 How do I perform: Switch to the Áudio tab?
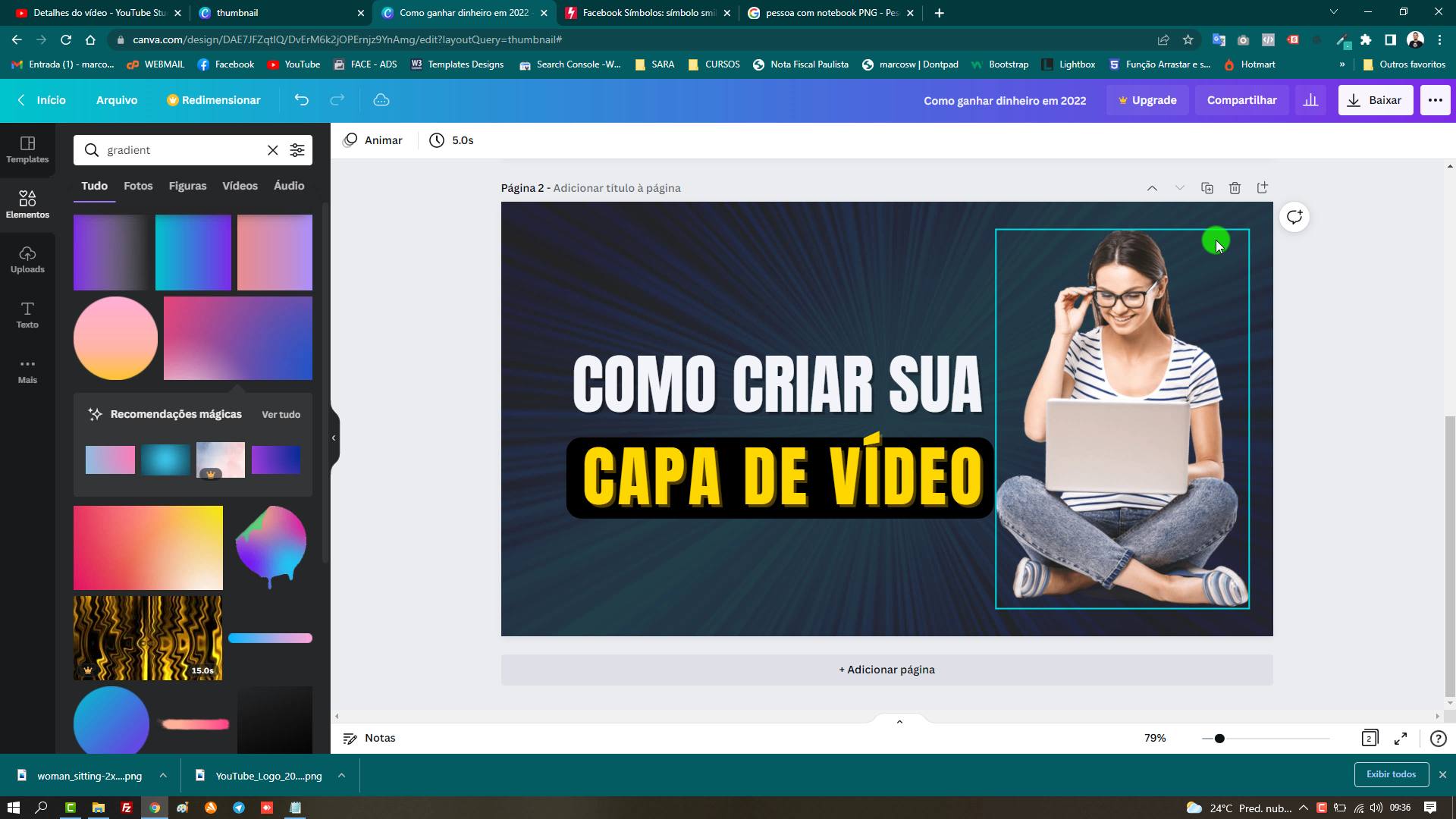tap(289, 186)
